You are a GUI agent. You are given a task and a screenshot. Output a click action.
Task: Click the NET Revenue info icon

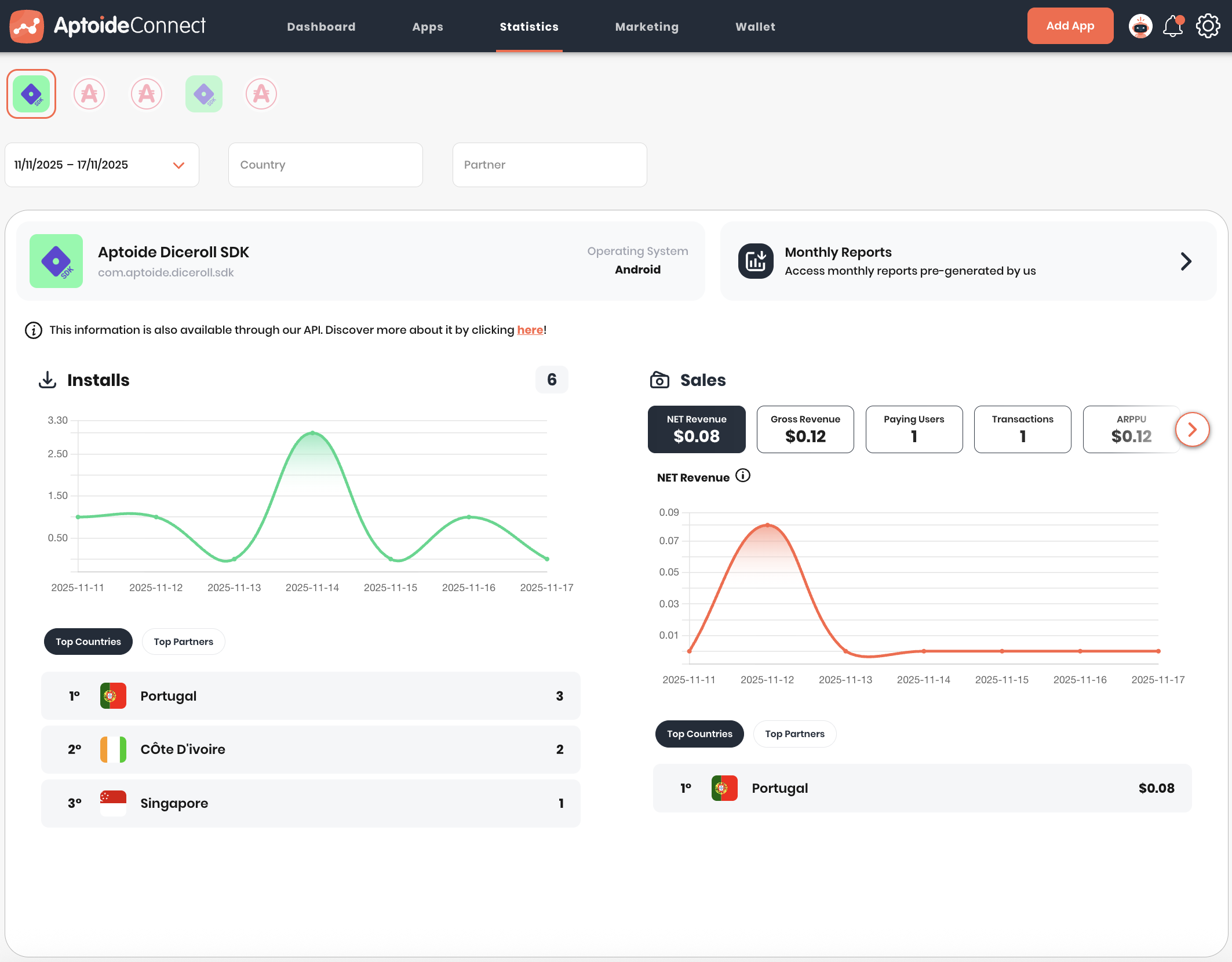pos(742,476)
